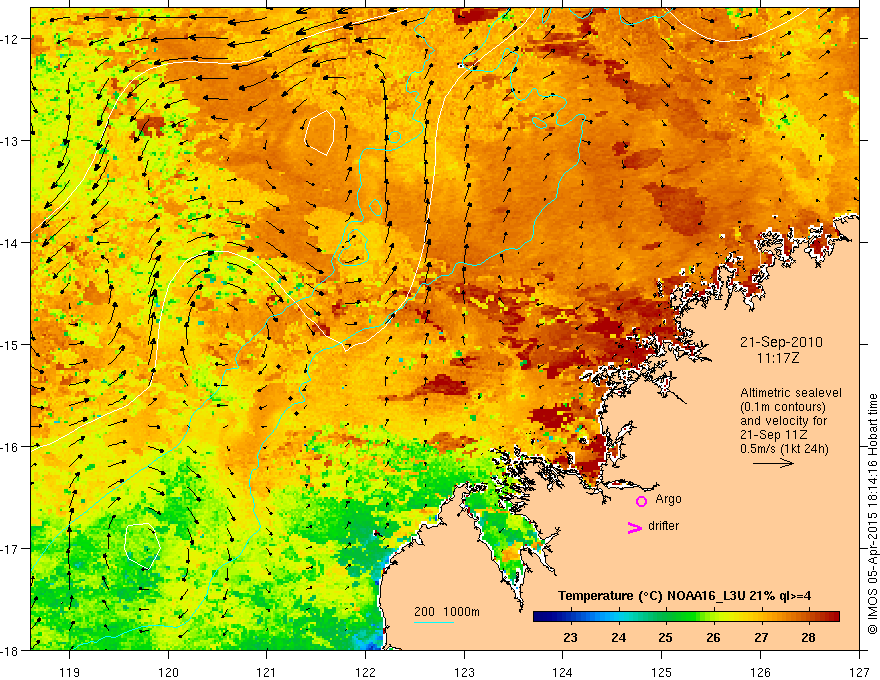Screen dimensions: 880x680
Task: Click the 'Temperature (°C) NOAA16_L3U 21% ql>=4' title
Action: click(x=684, y=596)
